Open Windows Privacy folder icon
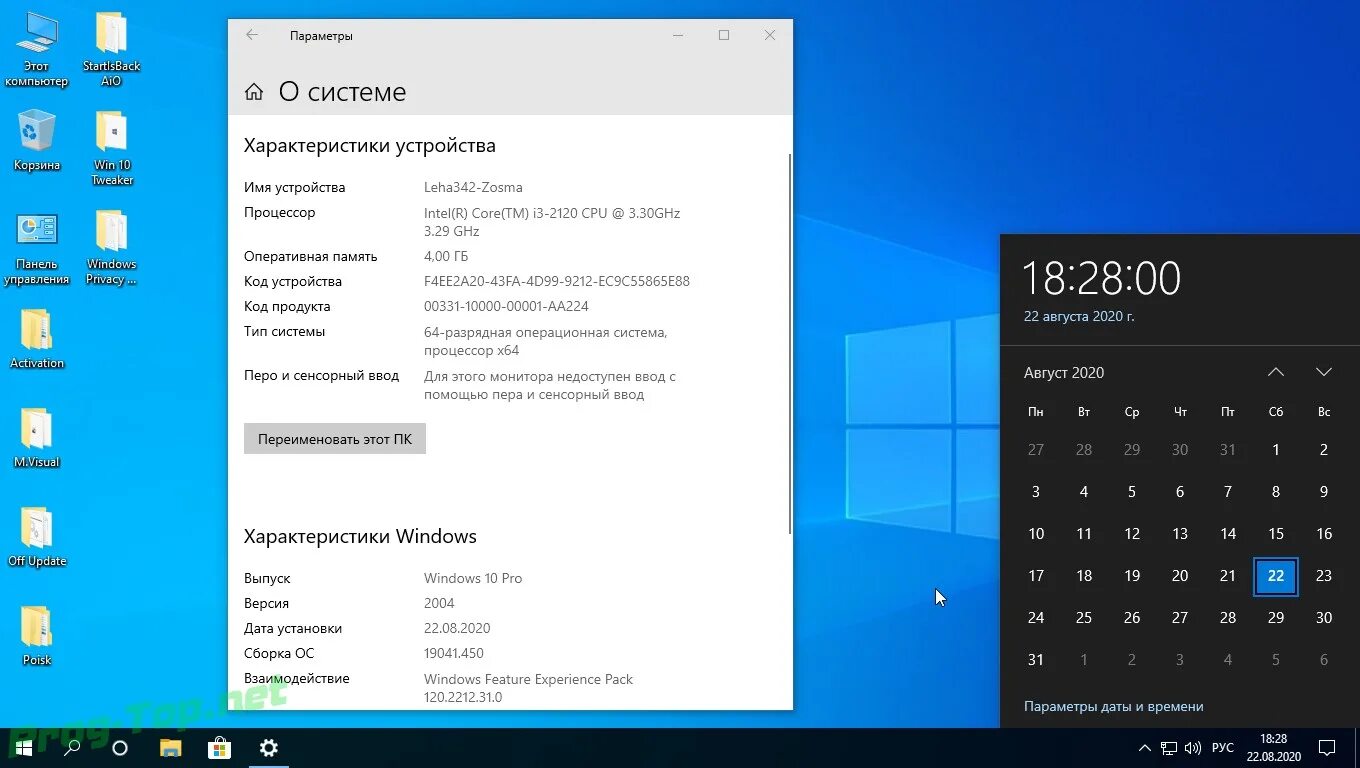Image resolution: width=1360 pixels, height=768 pixels. [x=111, y=248]
